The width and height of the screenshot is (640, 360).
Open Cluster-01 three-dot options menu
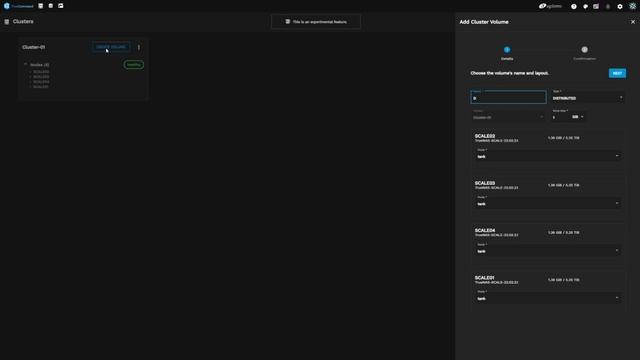(139, 47)
